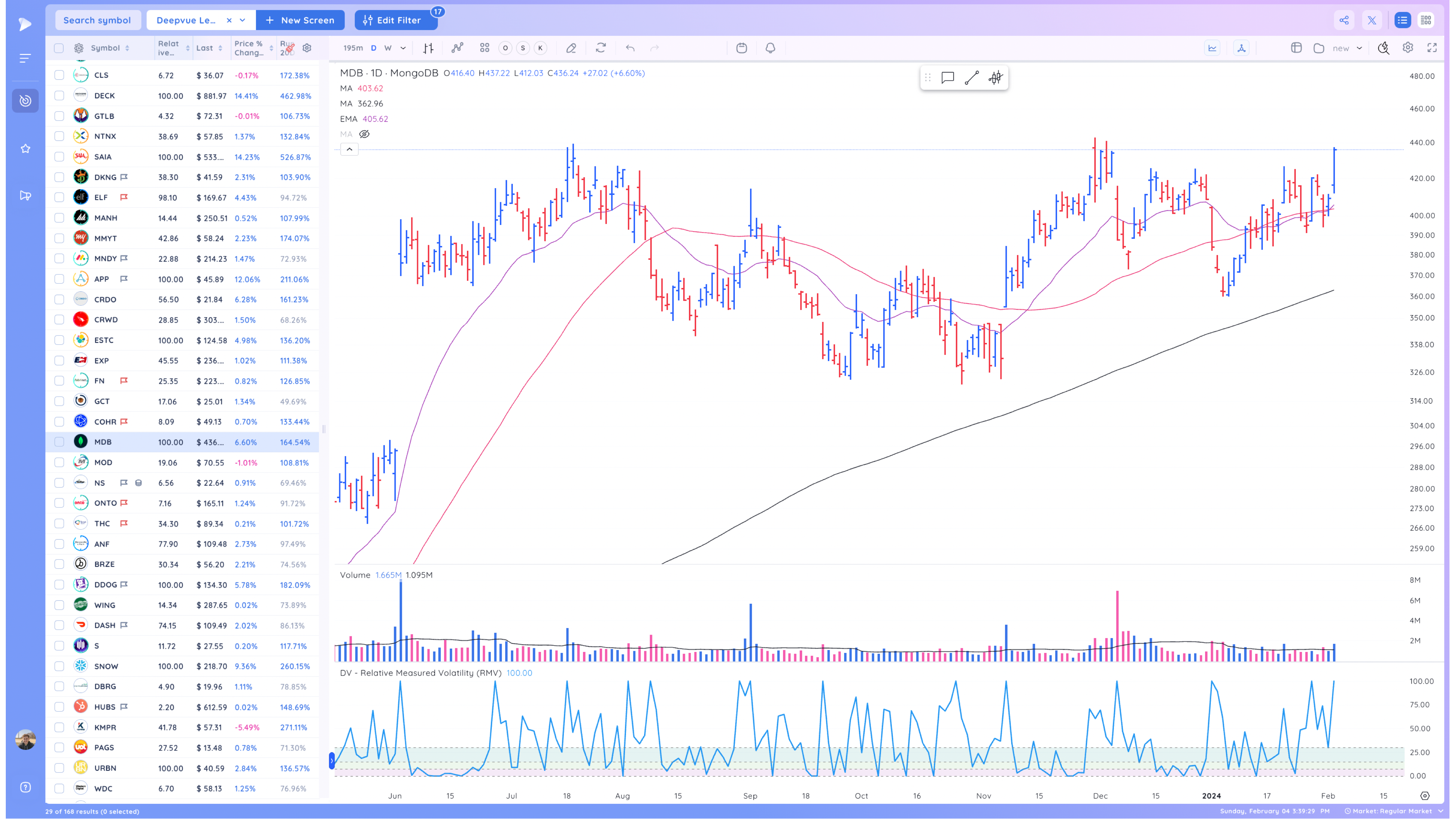Screen dimensions: 1456x819
Task: Click the share icon in top bar
Action: coord(1344,20)
